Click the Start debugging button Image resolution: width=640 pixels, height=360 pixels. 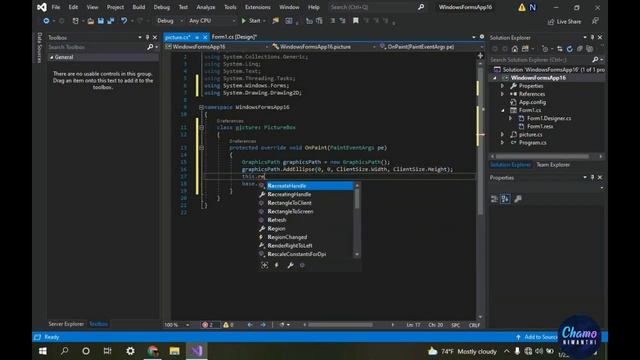(x=251, y=21)
